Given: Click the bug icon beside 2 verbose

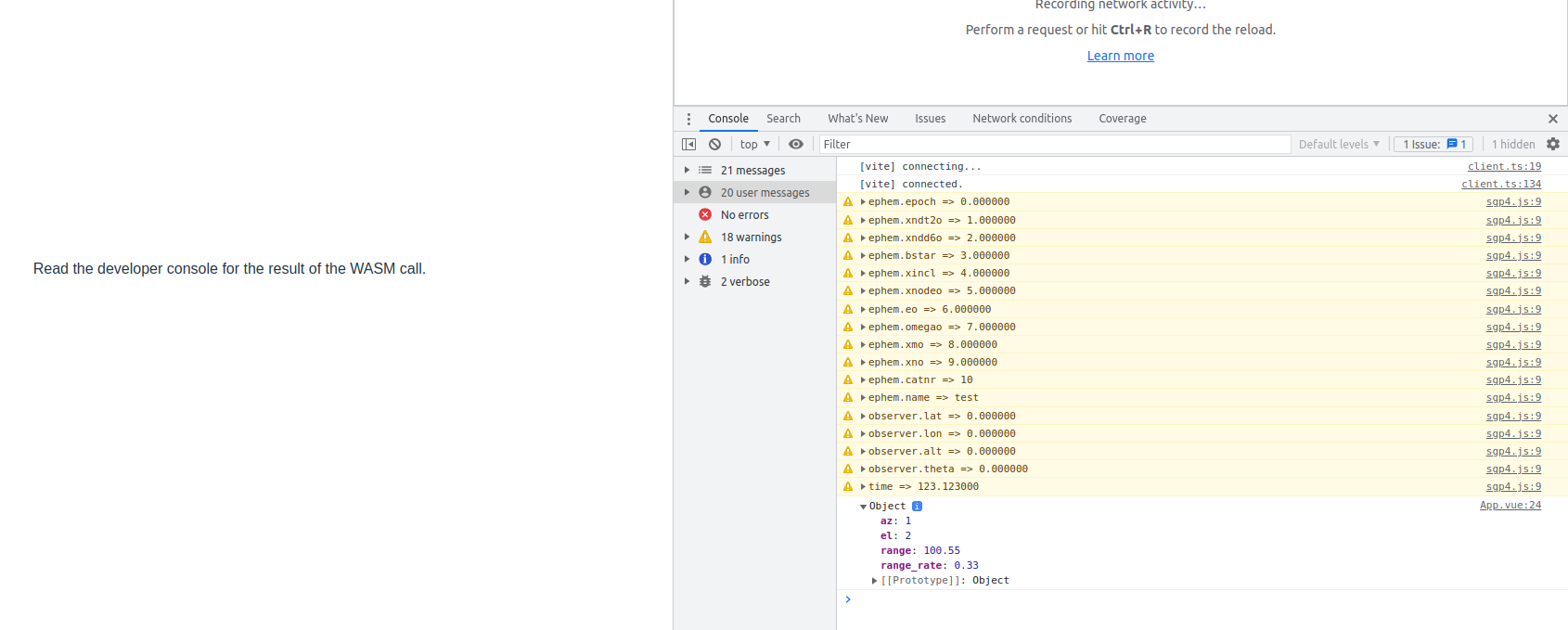Looking at the screenshot, I should 705,281.
